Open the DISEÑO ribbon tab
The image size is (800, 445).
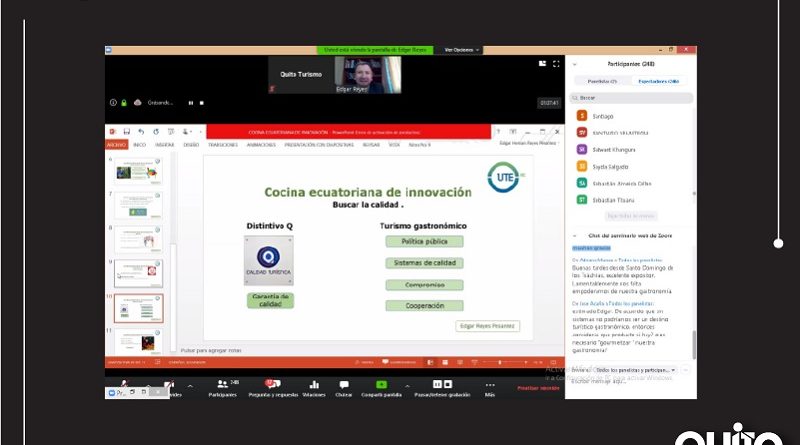pyautogui.click(x=191, y=145)
